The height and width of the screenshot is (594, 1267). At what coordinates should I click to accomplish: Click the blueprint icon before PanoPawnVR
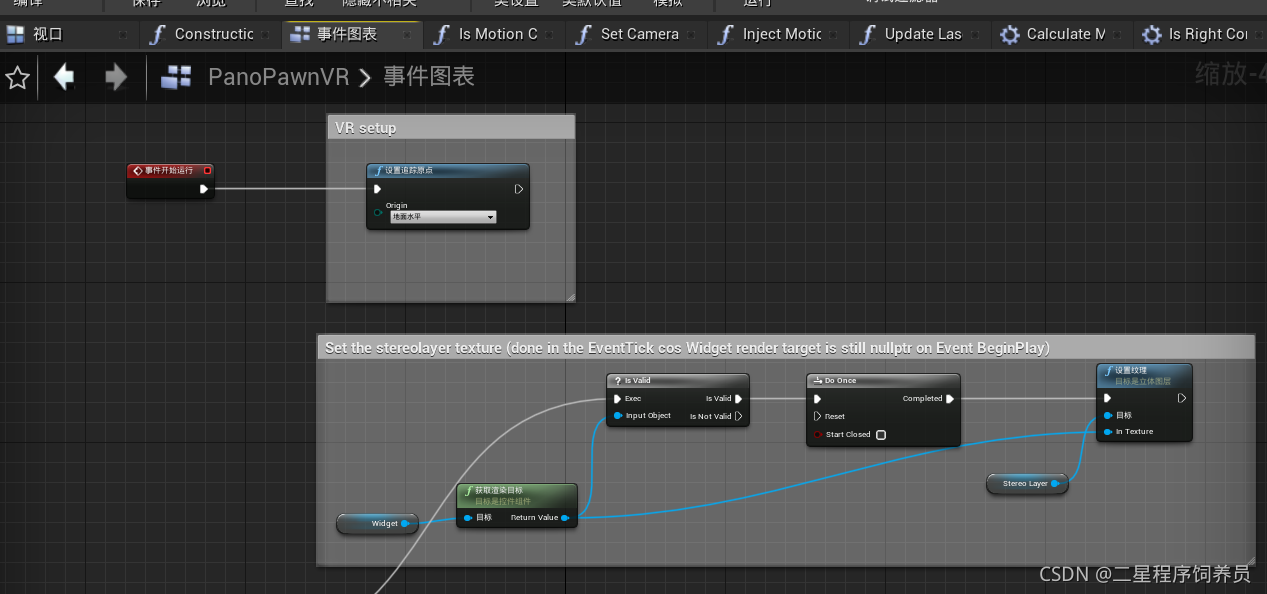coord(176,77)
